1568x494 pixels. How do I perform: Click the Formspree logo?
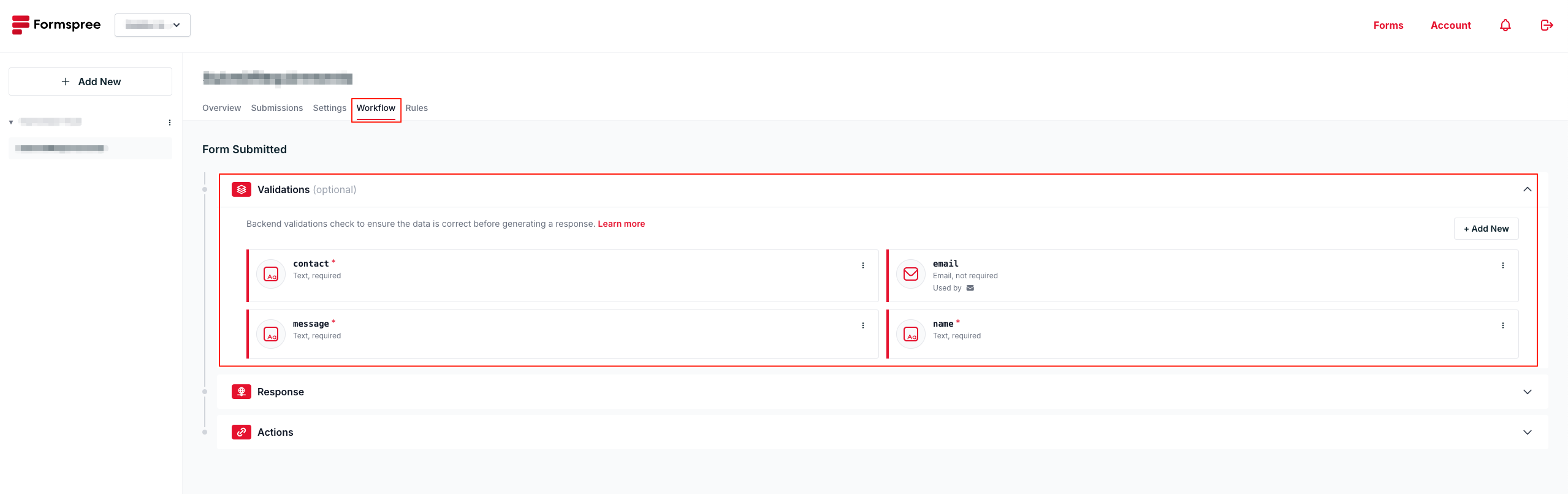pyautogui.click(x=56, y=25)
